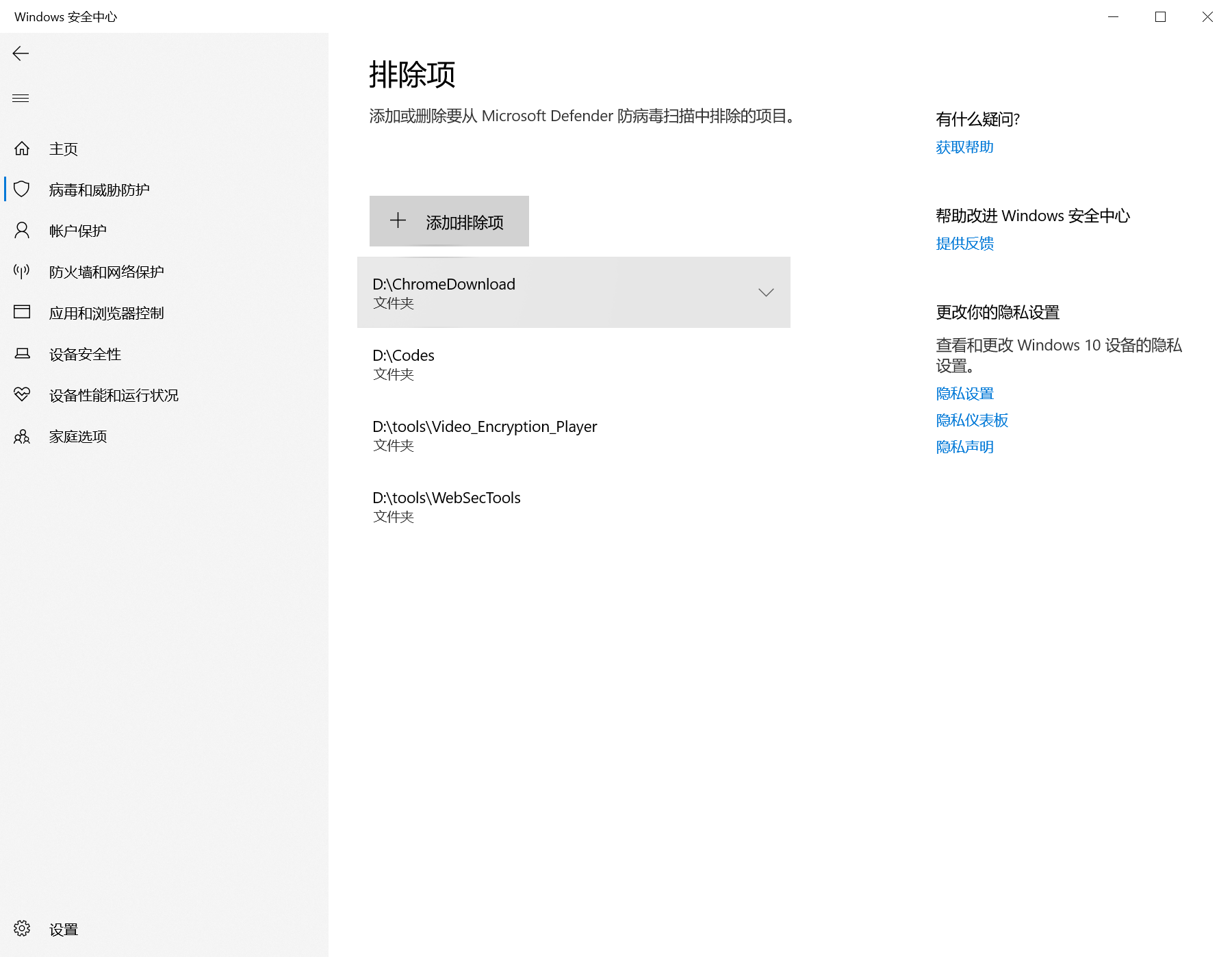Select the D:\tools\Video_Encryption_Player exclusion

click(574, 435)
